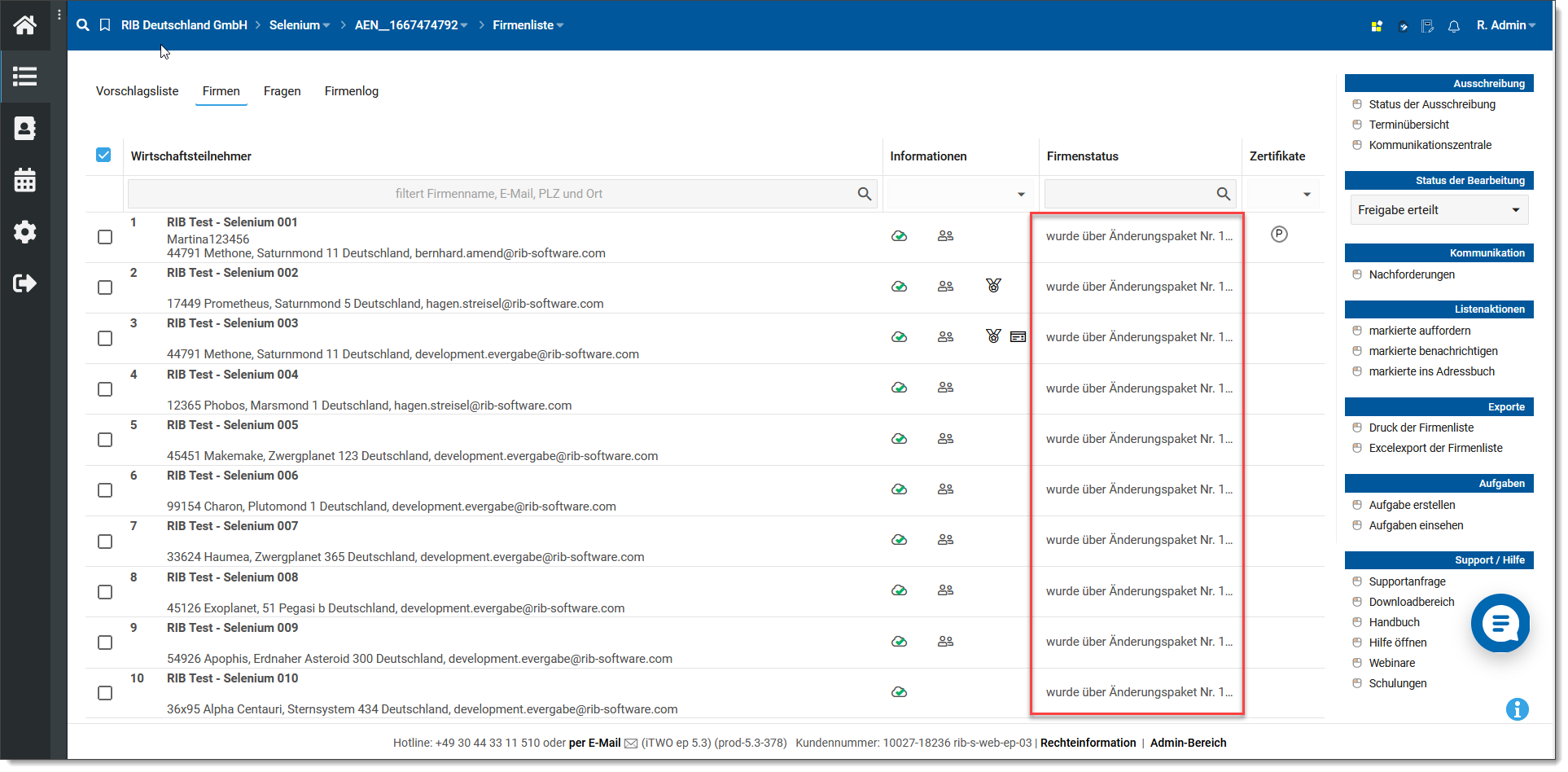The width and height of the screenshot is (1568, 772).
Task: Check the box for Selenium 002
Action: (105, 287)
